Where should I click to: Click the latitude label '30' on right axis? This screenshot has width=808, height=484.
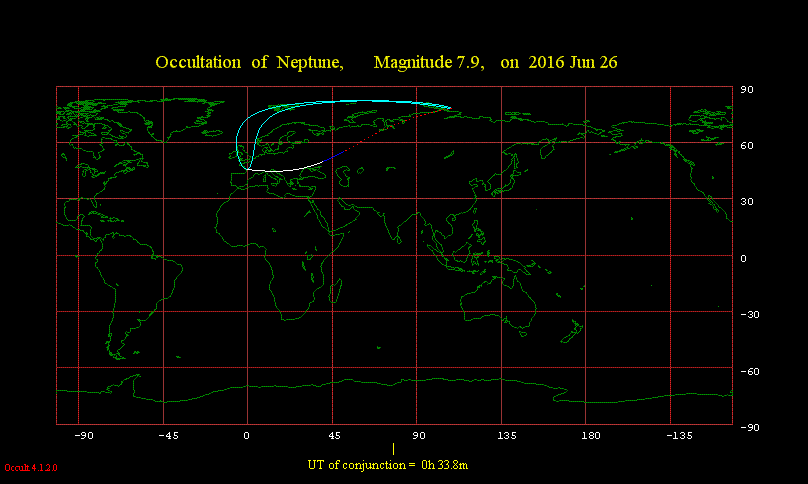point(747,202)
